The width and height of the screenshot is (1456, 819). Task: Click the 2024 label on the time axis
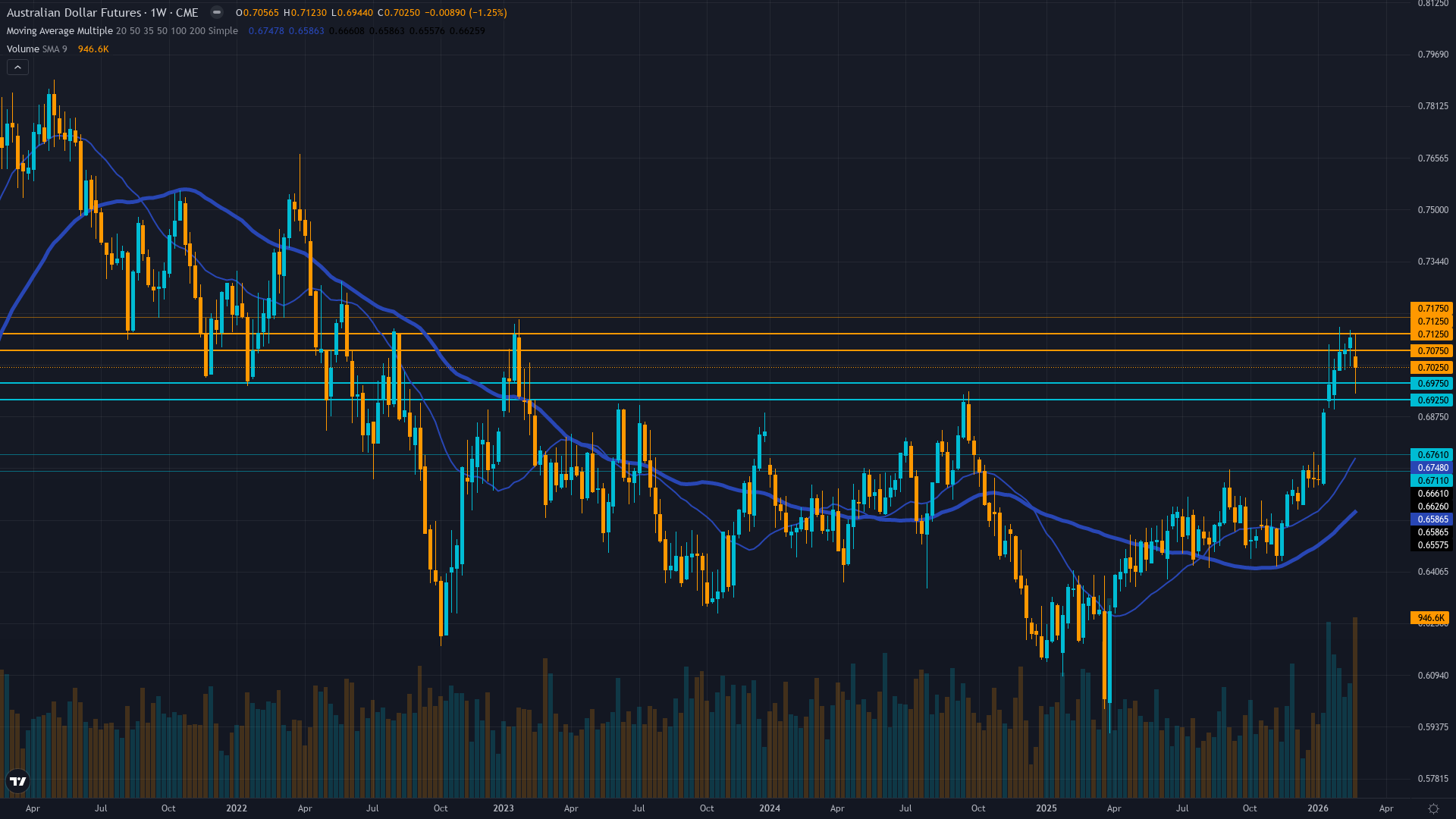tap(770, 808)
